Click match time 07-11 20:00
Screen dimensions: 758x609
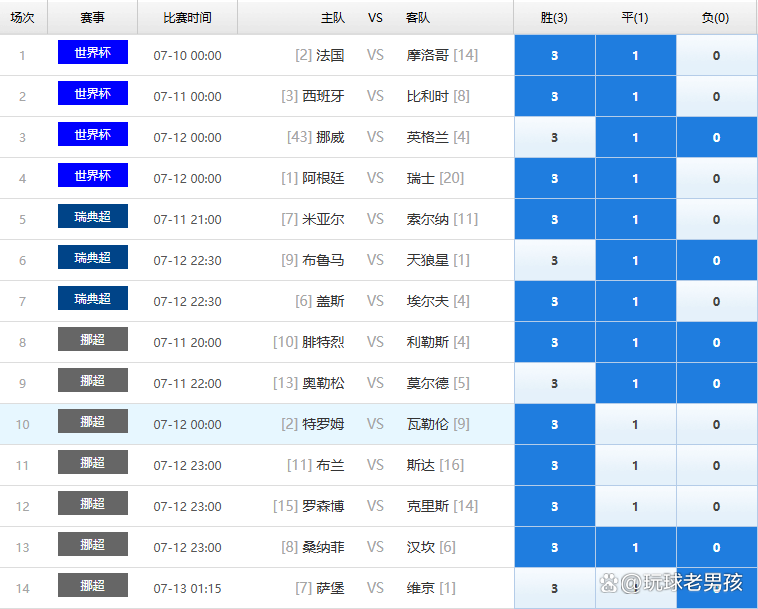188,343
